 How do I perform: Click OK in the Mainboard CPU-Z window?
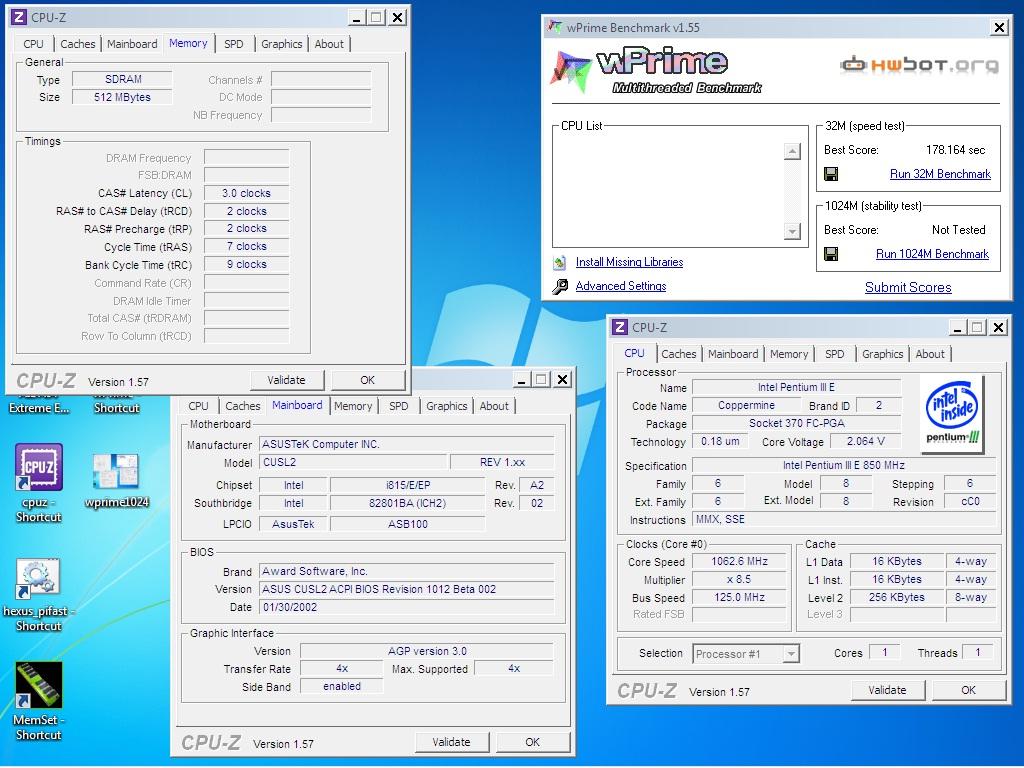(533, 743)
